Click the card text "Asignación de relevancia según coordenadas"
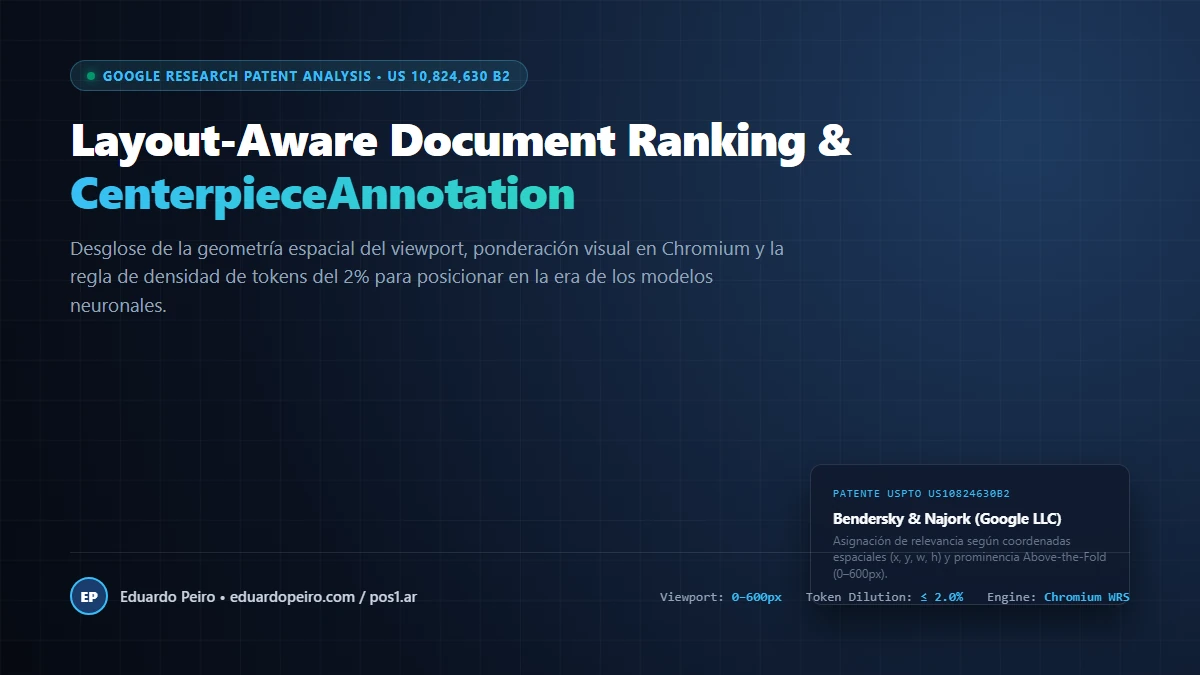The height and width of the screenshot is (675, 1200). click(967, 558)
